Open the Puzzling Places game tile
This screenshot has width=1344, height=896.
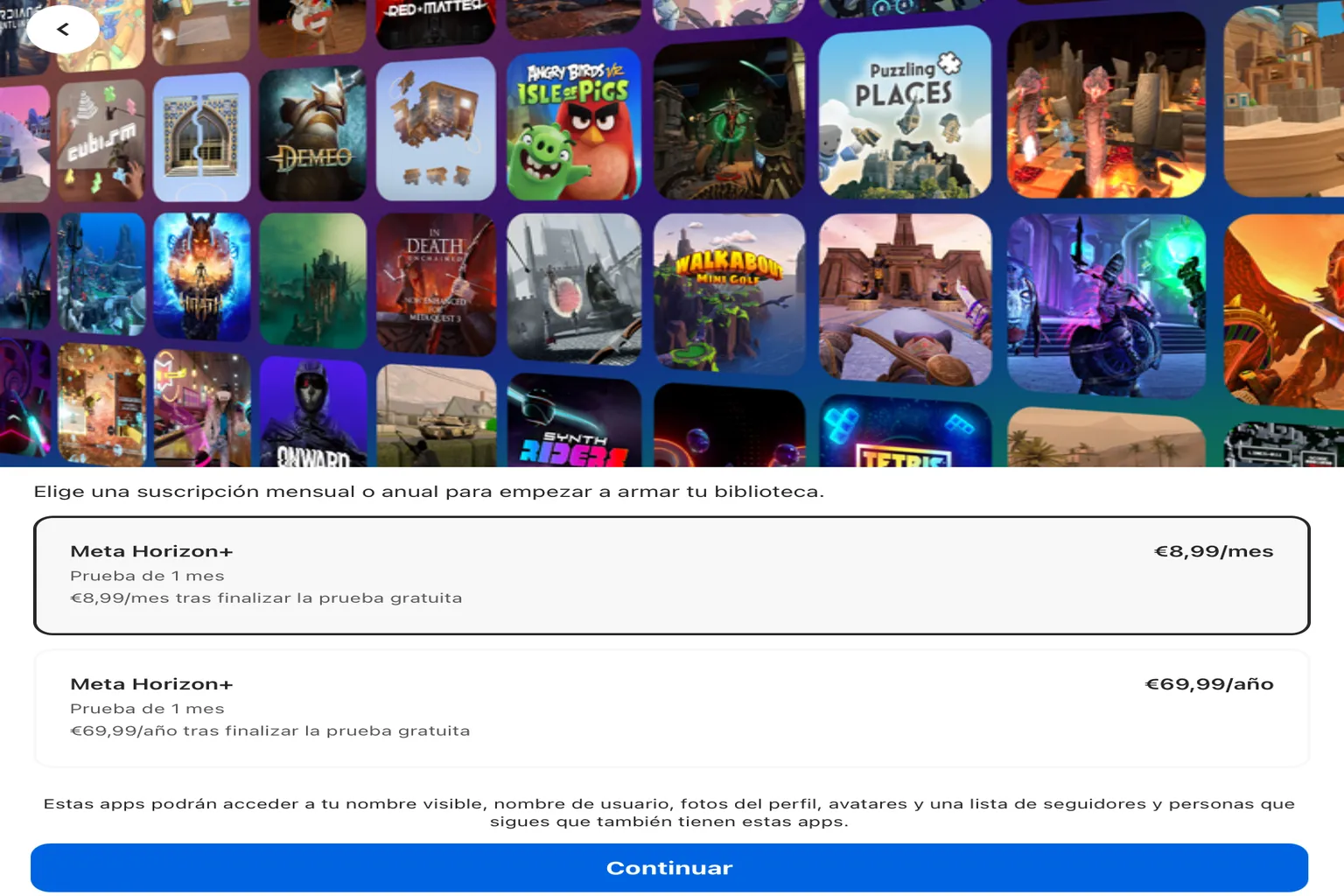(x=905, y=112)
